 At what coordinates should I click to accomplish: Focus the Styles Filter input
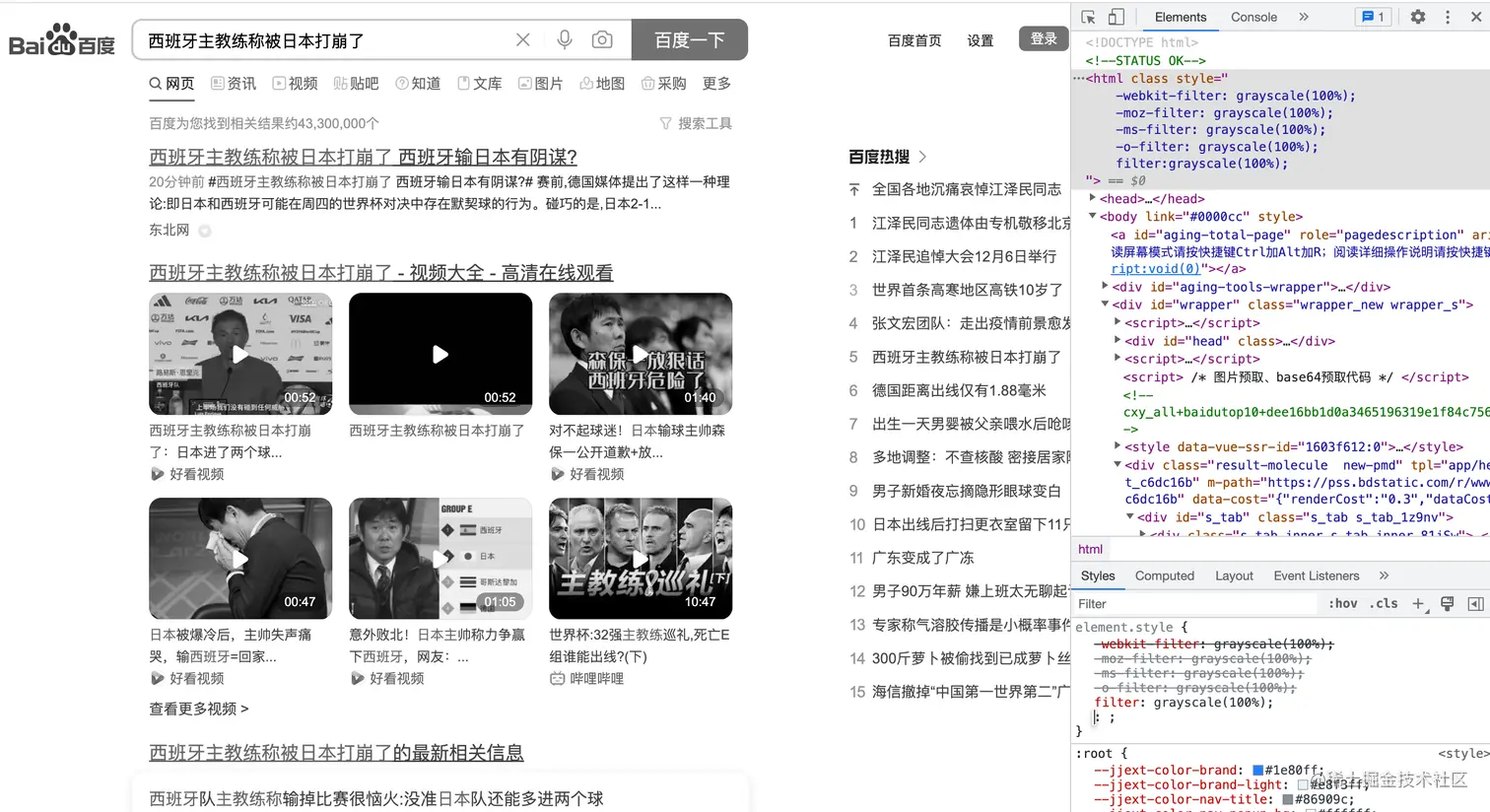(1194, 604)
